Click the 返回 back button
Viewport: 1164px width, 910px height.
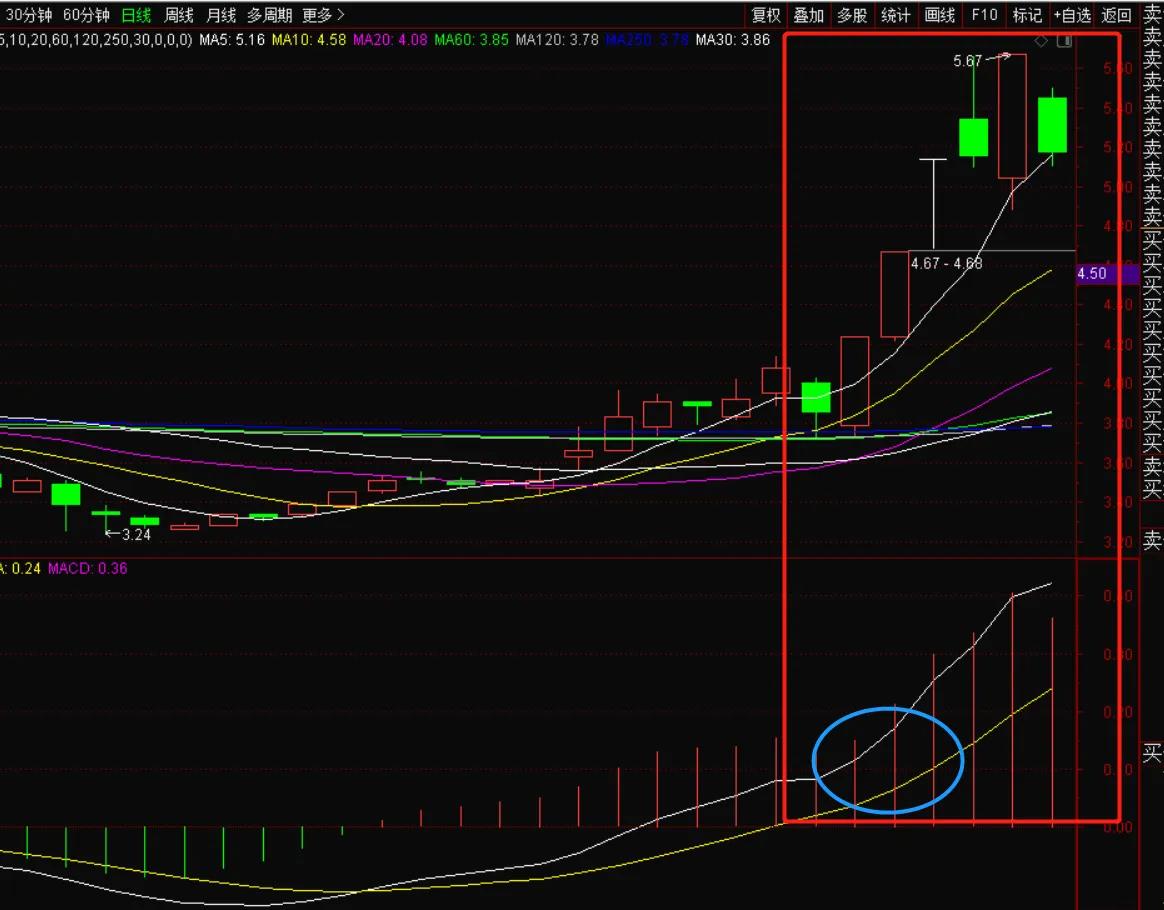tap(1116, 15)
